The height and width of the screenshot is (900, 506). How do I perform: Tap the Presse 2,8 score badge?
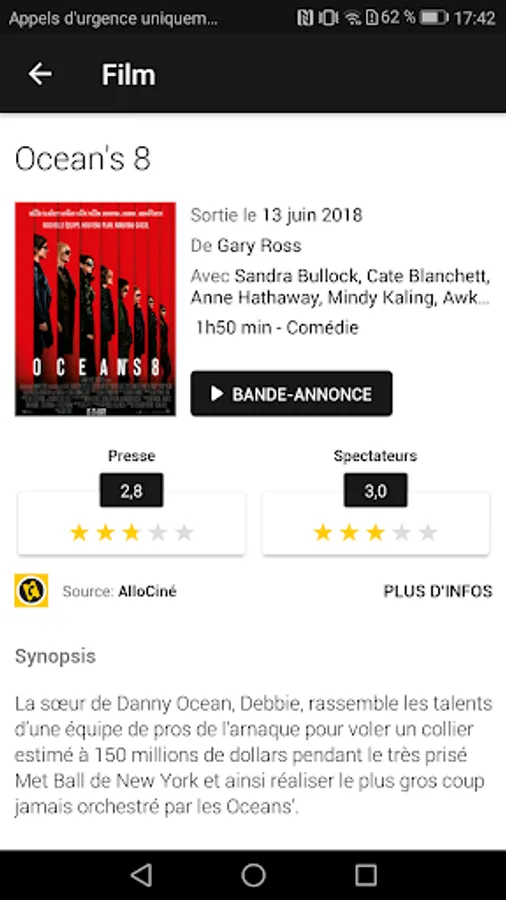pos(131,490)
